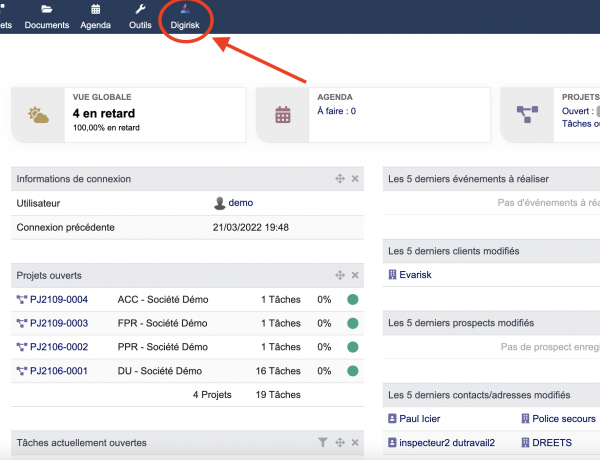The width and height of the screenshot is (600, 460).
Task: Open contact Paul Icier
Action: (419, 419)
